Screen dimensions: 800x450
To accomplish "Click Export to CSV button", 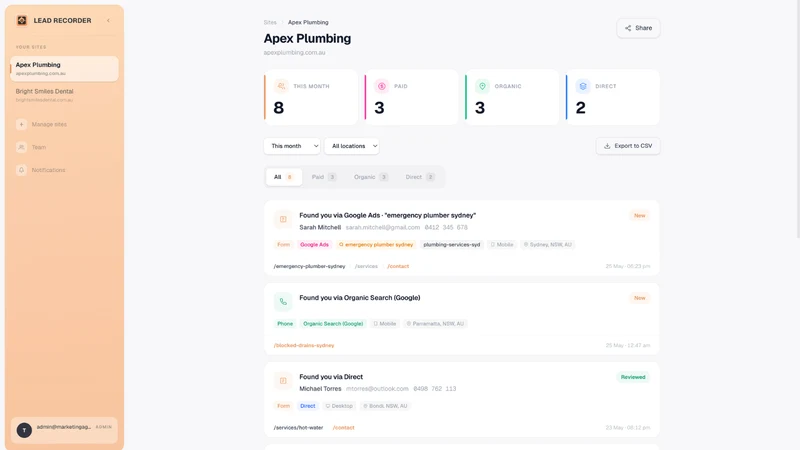I will coord(628,146).
